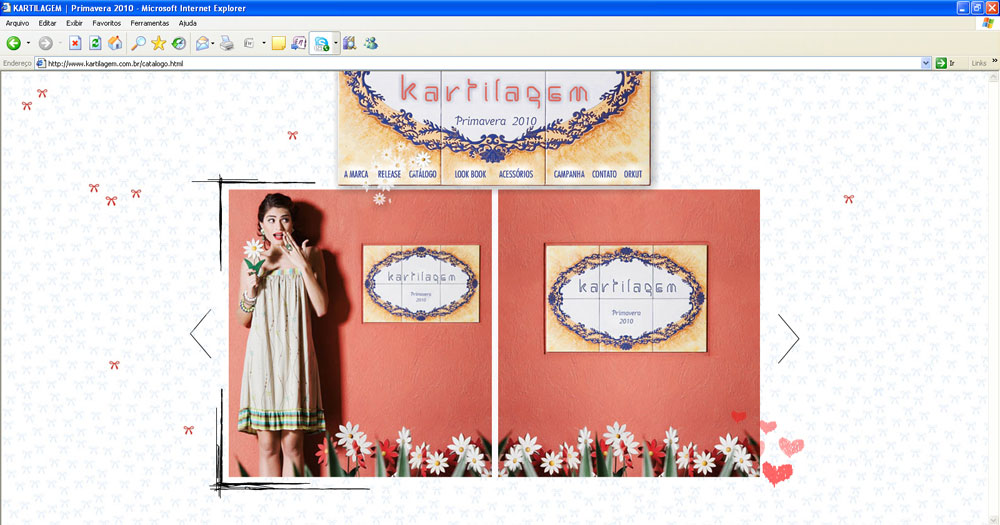The image size is (1000, 525).
Task: Open the Messenger people icon
Action: pyautogui.click(x=371, y=43)
